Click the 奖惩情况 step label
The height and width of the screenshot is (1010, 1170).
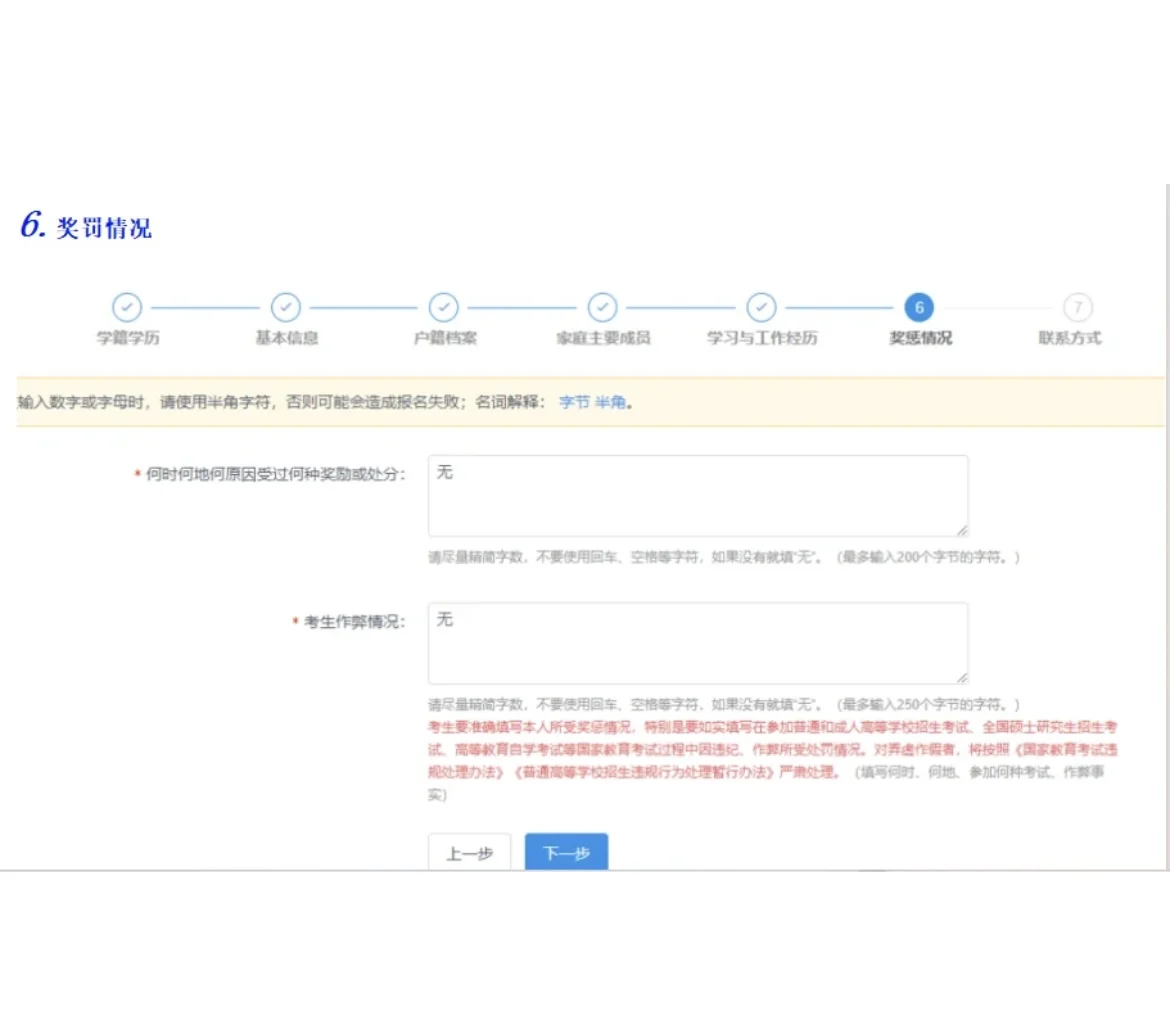[919, 338]
